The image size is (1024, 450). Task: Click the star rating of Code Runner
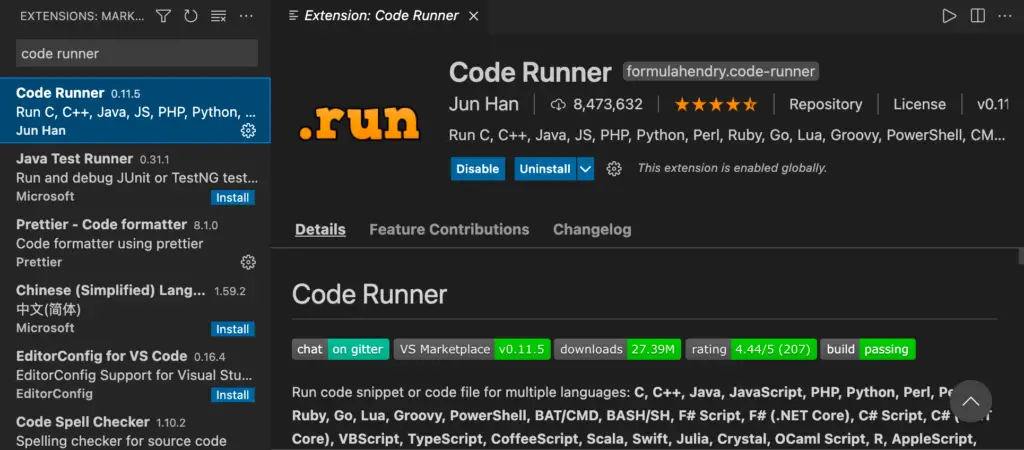(x=715, y=104)
